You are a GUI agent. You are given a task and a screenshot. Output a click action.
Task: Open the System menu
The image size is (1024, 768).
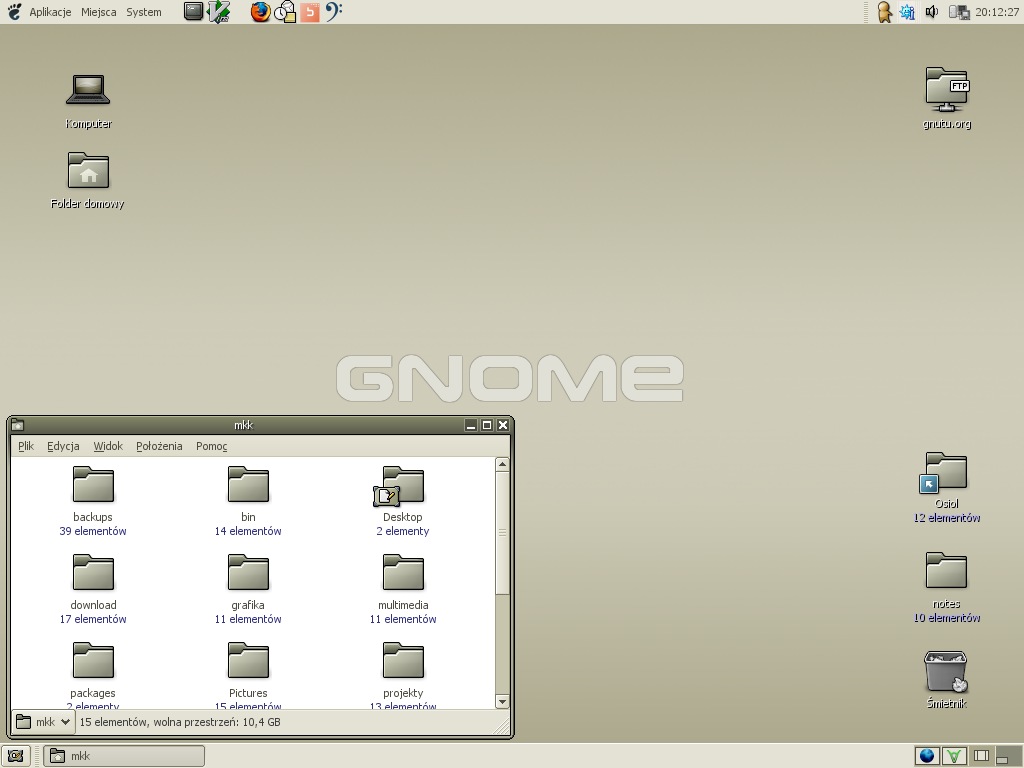point(144,12)
